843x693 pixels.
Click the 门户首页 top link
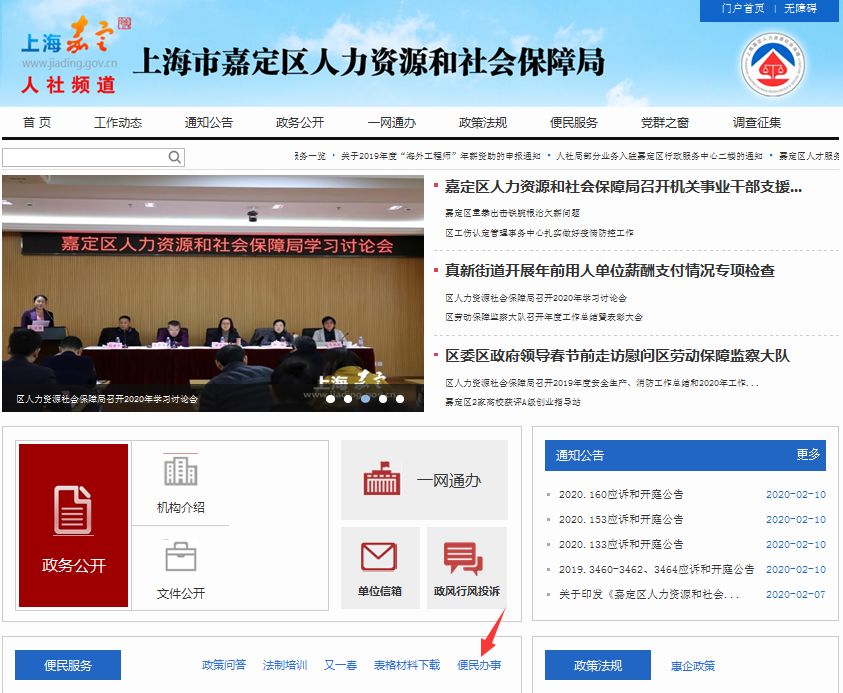pyautogui.click(x=742, y=8)
